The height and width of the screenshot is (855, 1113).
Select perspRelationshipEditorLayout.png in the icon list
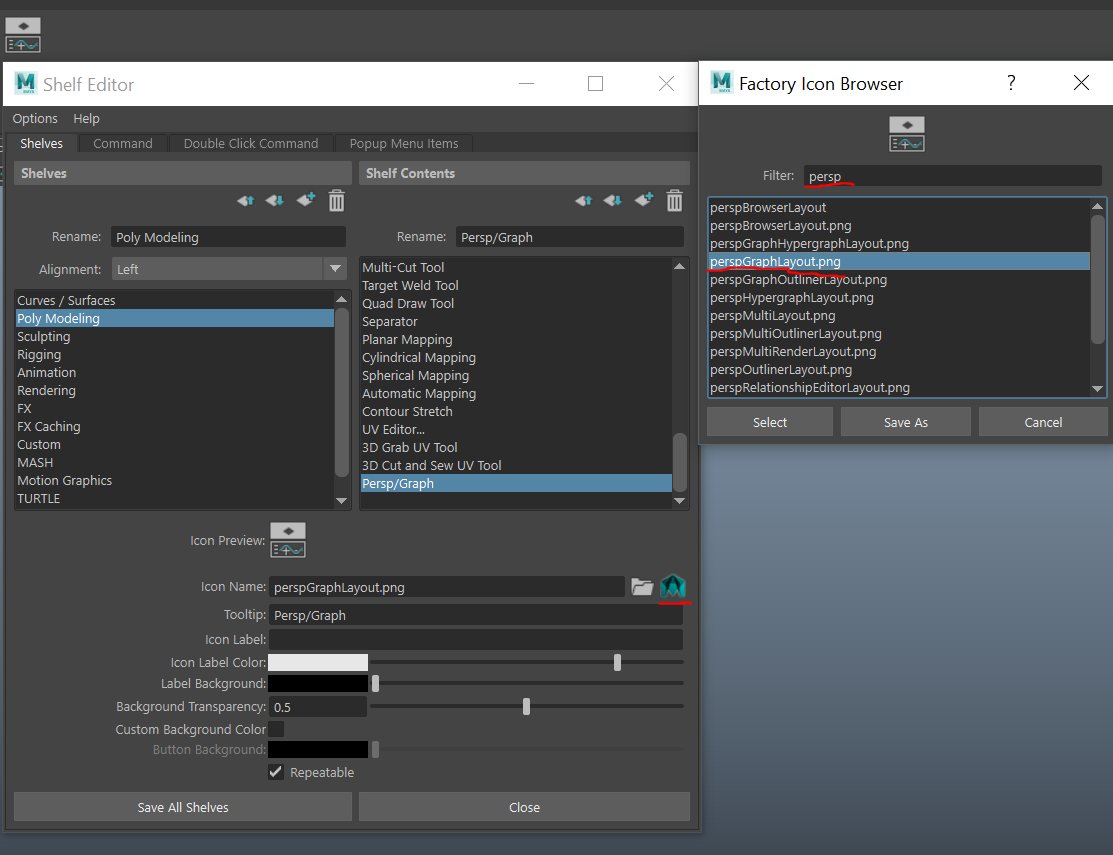(899, 387)
